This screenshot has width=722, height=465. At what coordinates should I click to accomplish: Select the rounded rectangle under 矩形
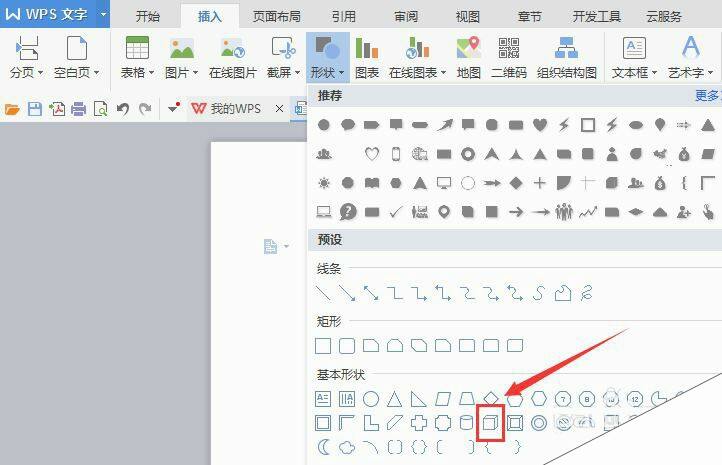347,346
